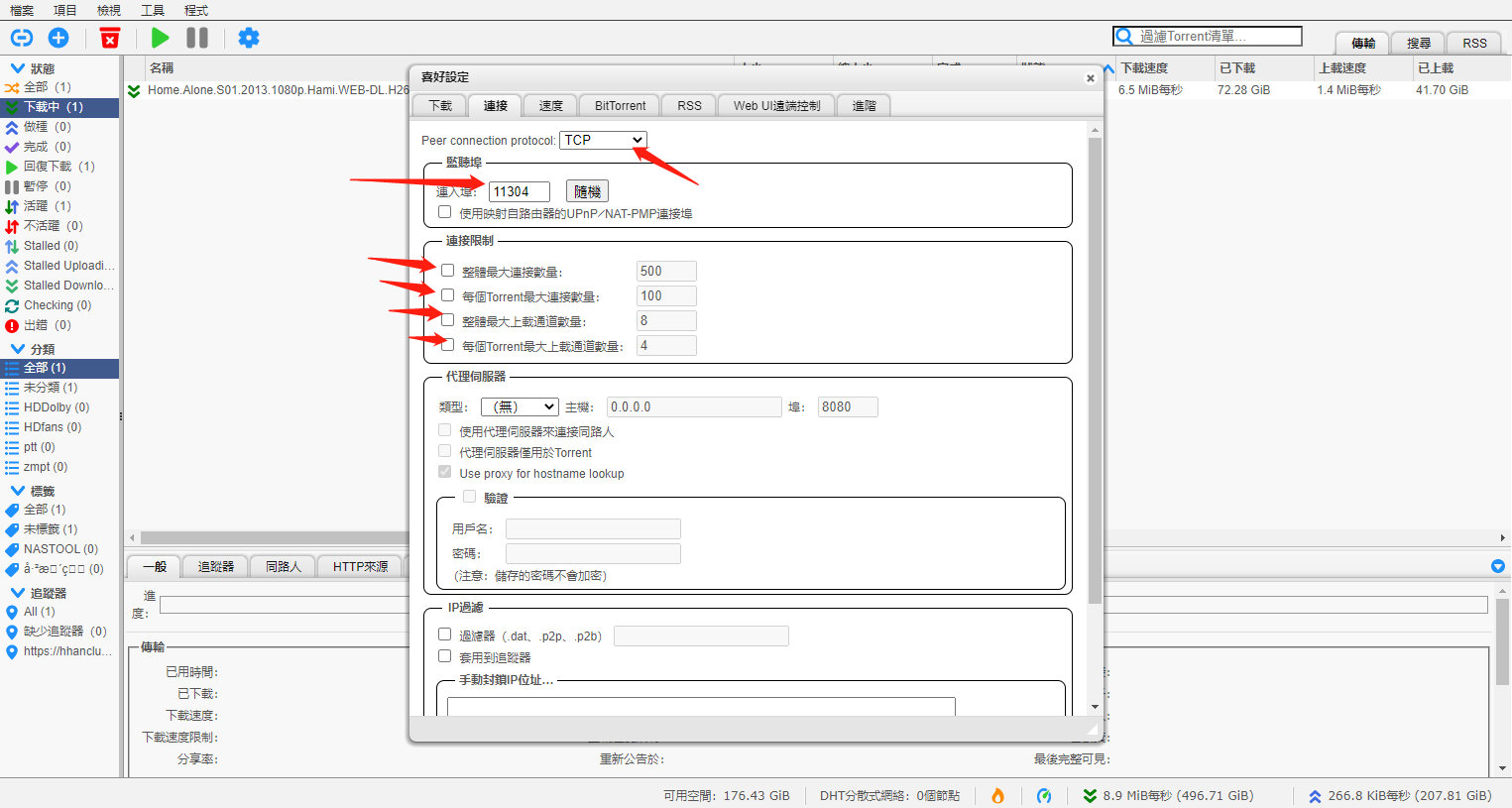This screenshot has width=1512, height=808.
Task: Open preferences with the blue gear icon
Action: [249, 38]
